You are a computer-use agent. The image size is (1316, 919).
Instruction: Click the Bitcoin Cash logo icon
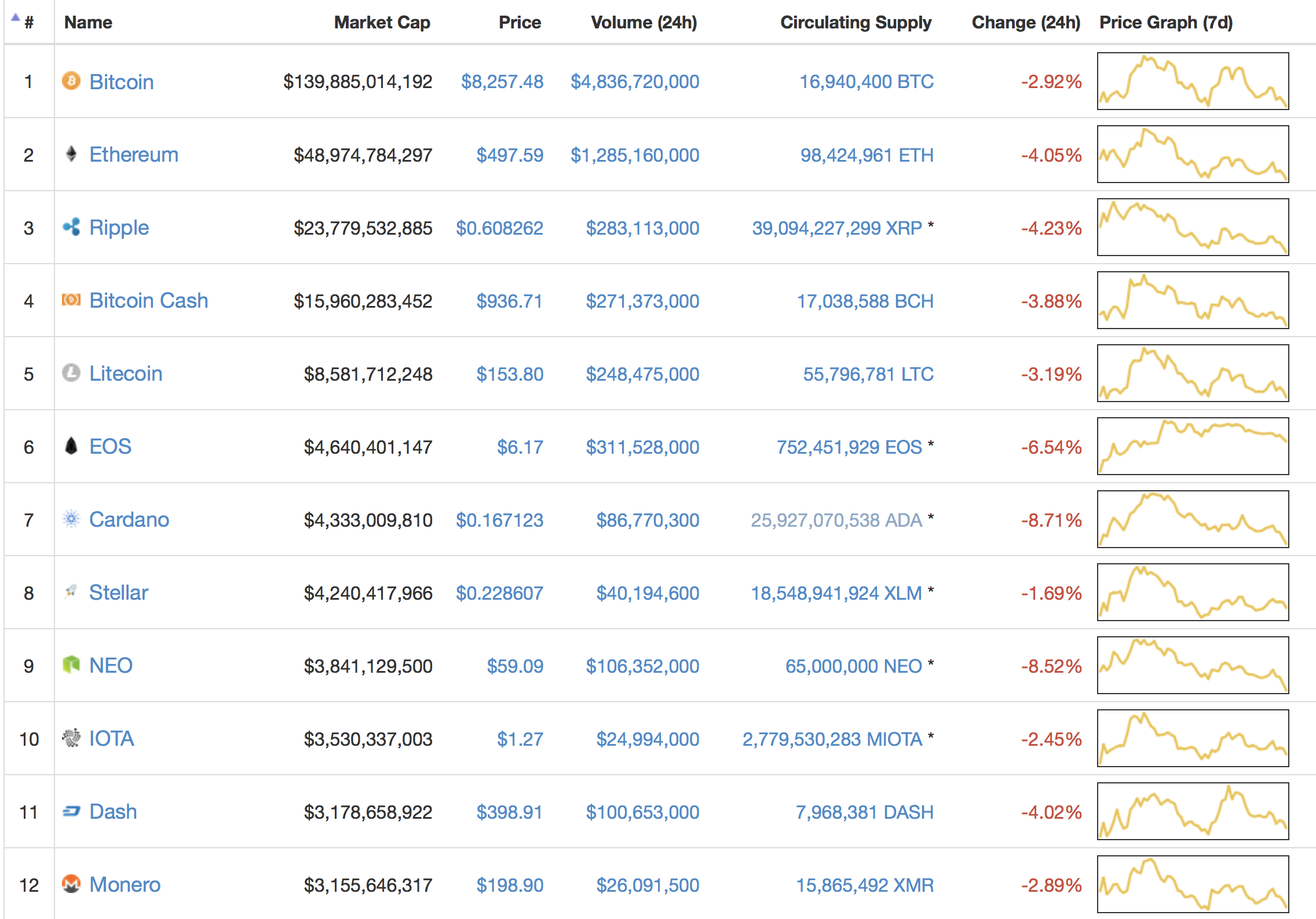71,300
